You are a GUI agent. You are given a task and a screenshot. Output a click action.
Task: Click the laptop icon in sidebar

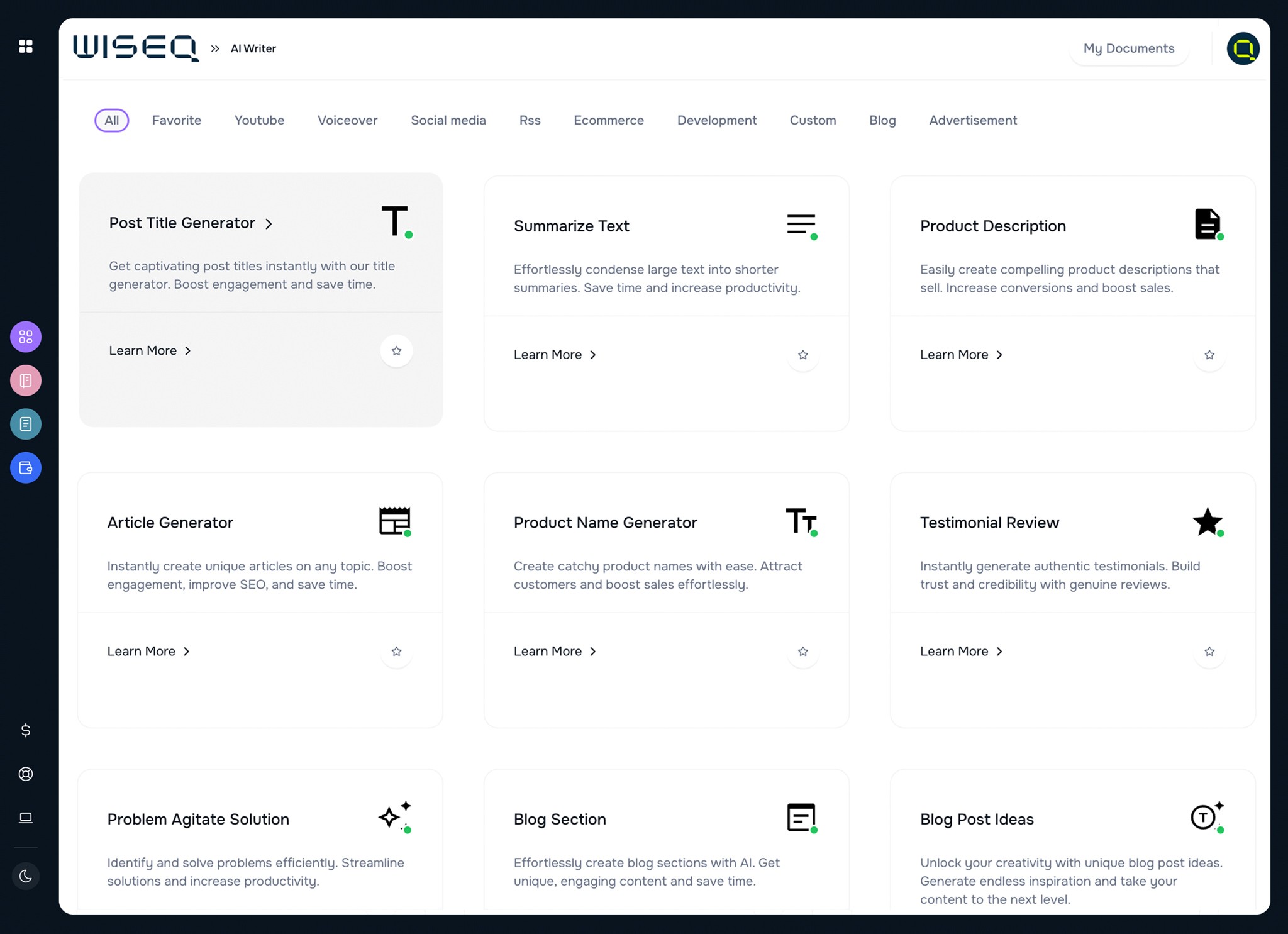point(26,818)
